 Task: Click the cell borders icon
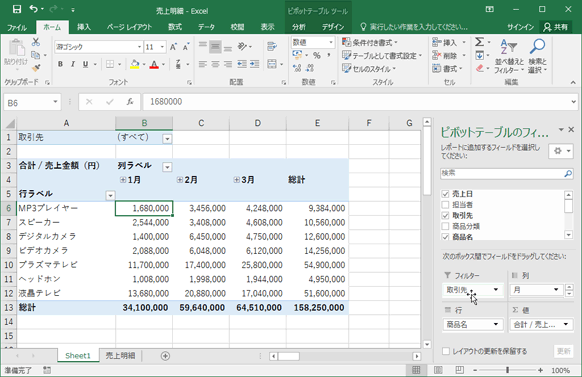pos(110,64)
